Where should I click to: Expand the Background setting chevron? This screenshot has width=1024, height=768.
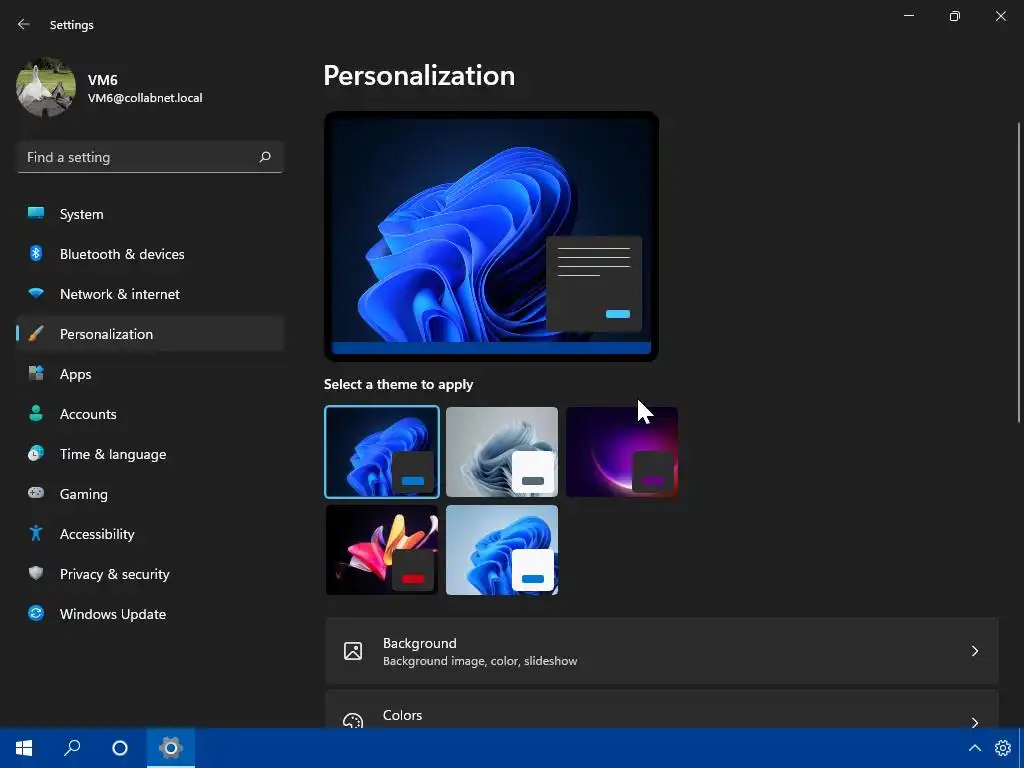click(x=974, y=651)
